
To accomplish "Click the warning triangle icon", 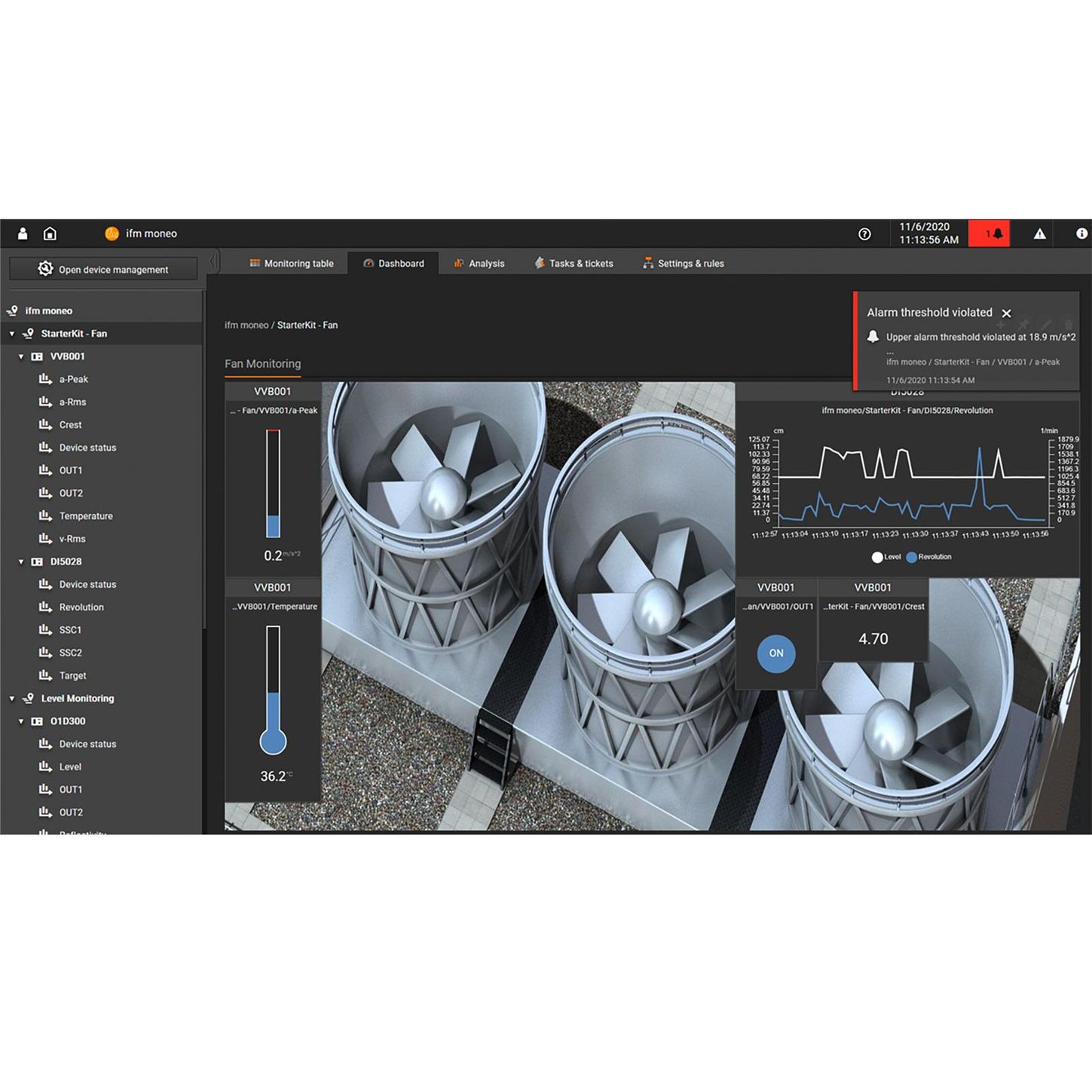I will click(1039, 234).
